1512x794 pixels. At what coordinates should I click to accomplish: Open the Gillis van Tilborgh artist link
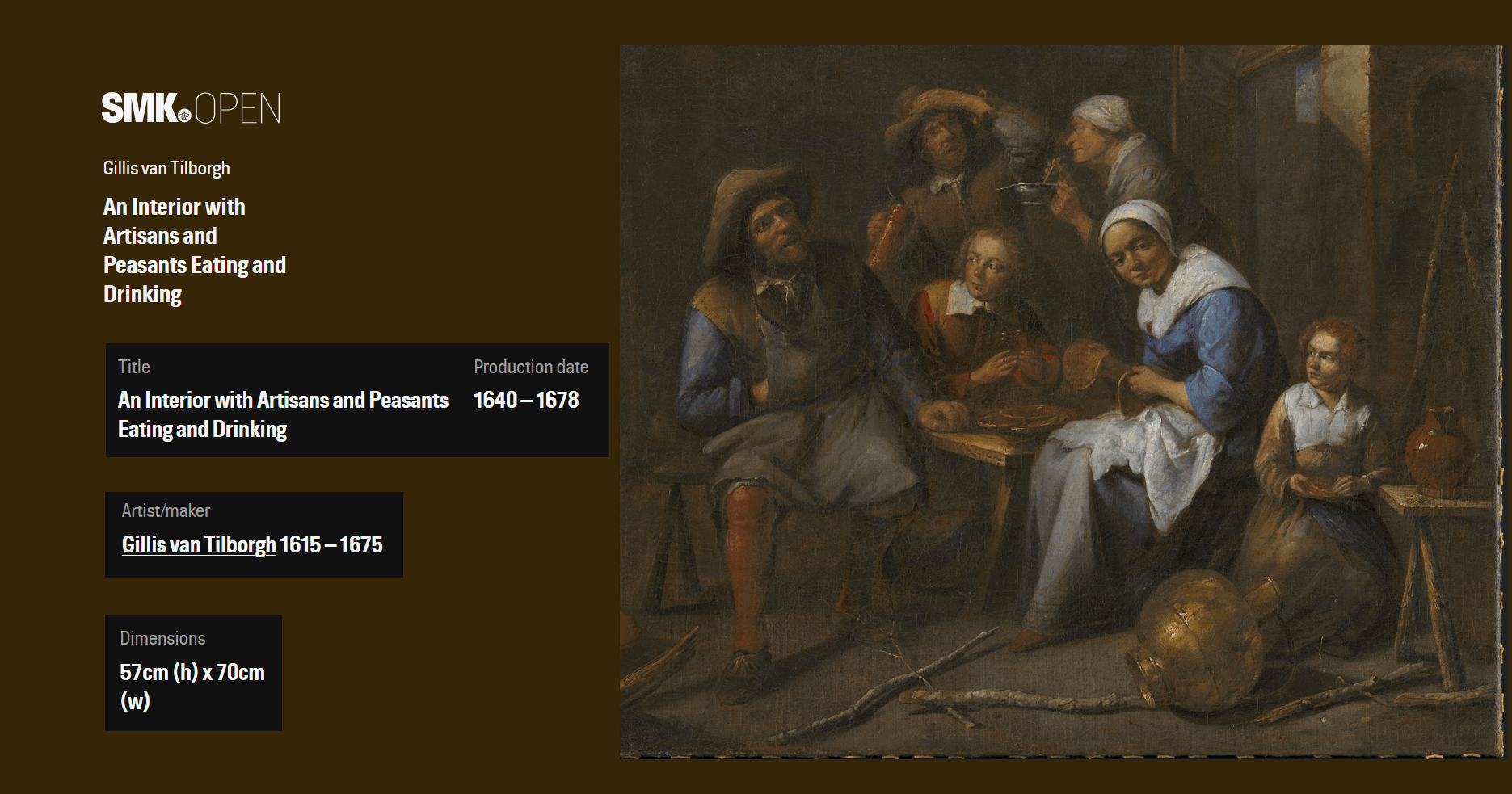tap(199, 544)
